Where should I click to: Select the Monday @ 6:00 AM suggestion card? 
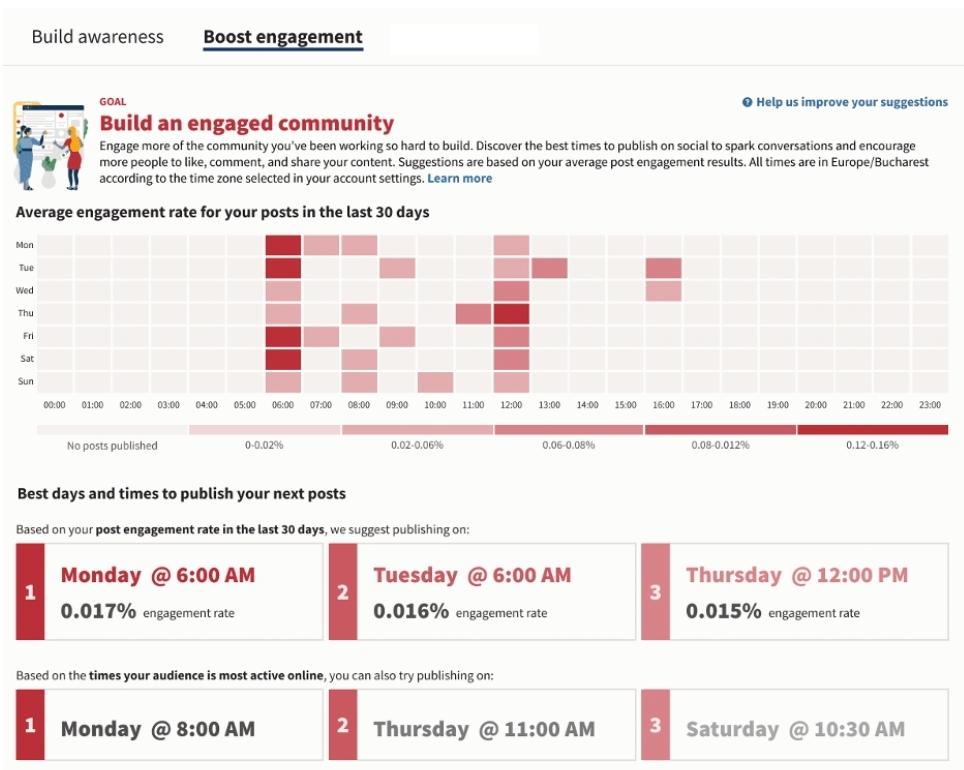[x=170, y=592]
